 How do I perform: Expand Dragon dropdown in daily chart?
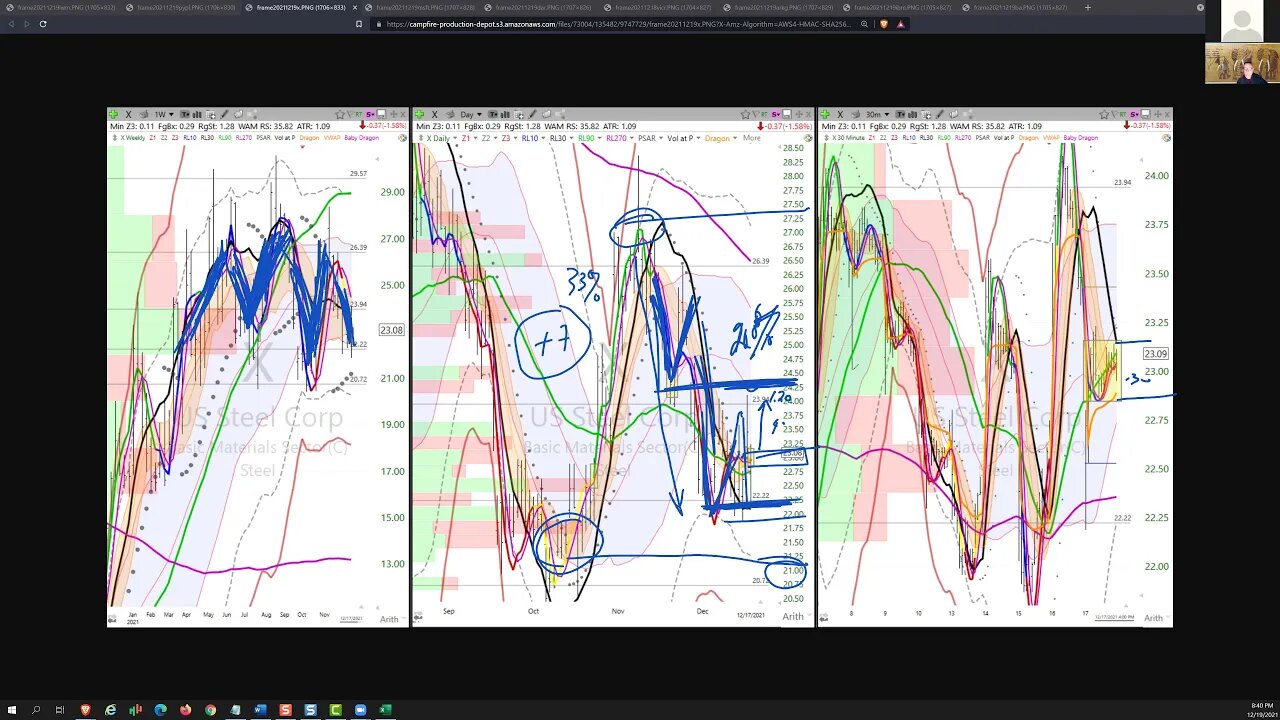tap(735, 138)
